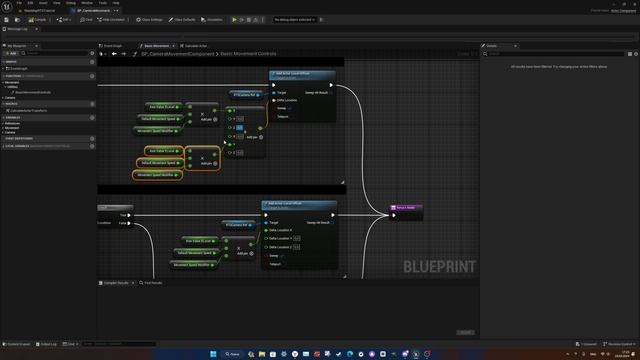Open File Explorer from the taskbar
Screen dimensions: 640x360
pyautogui.click(x=262, y=354)
